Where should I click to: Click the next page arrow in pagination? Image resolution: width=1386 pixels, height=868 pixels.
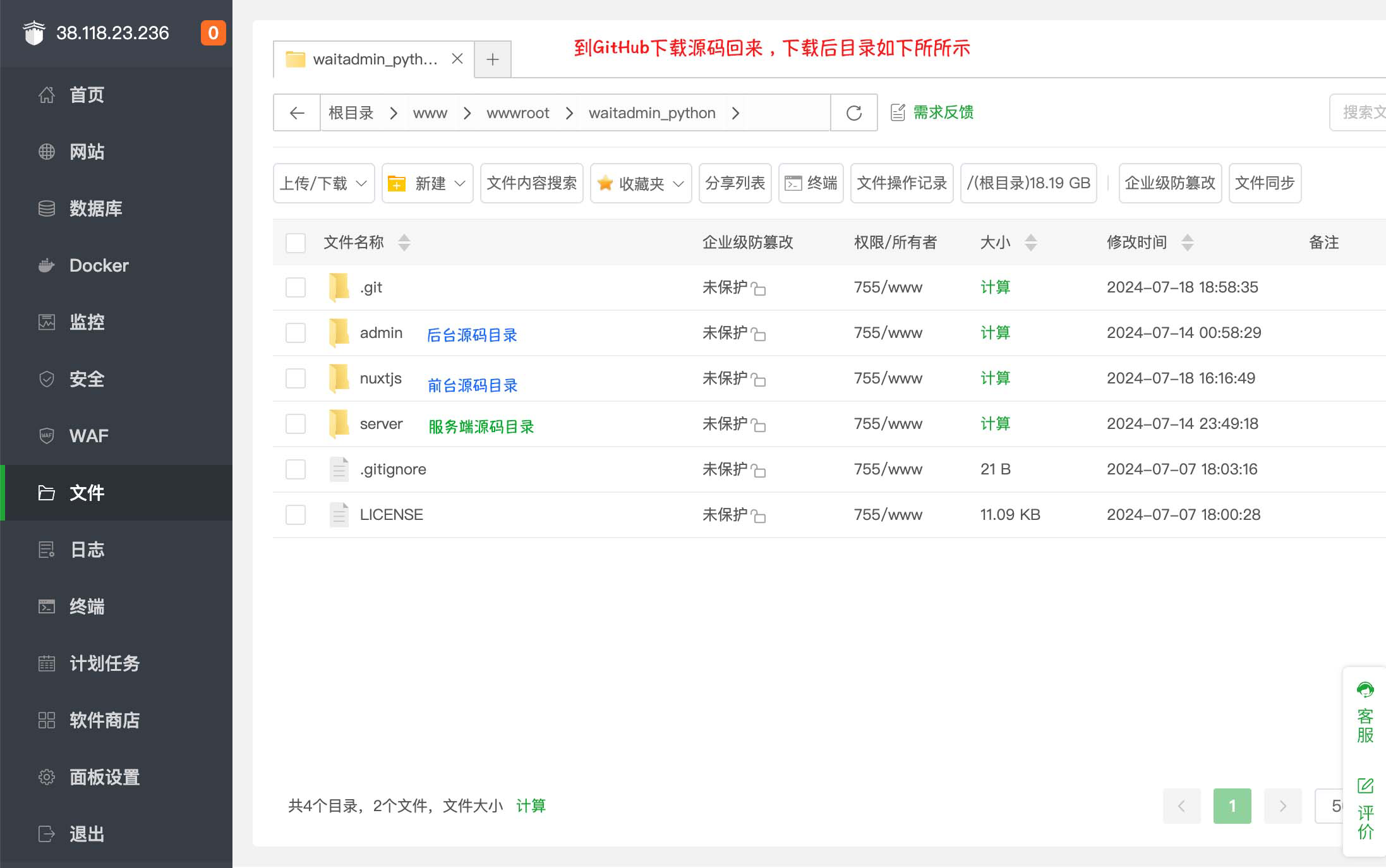pos(1283,805)
